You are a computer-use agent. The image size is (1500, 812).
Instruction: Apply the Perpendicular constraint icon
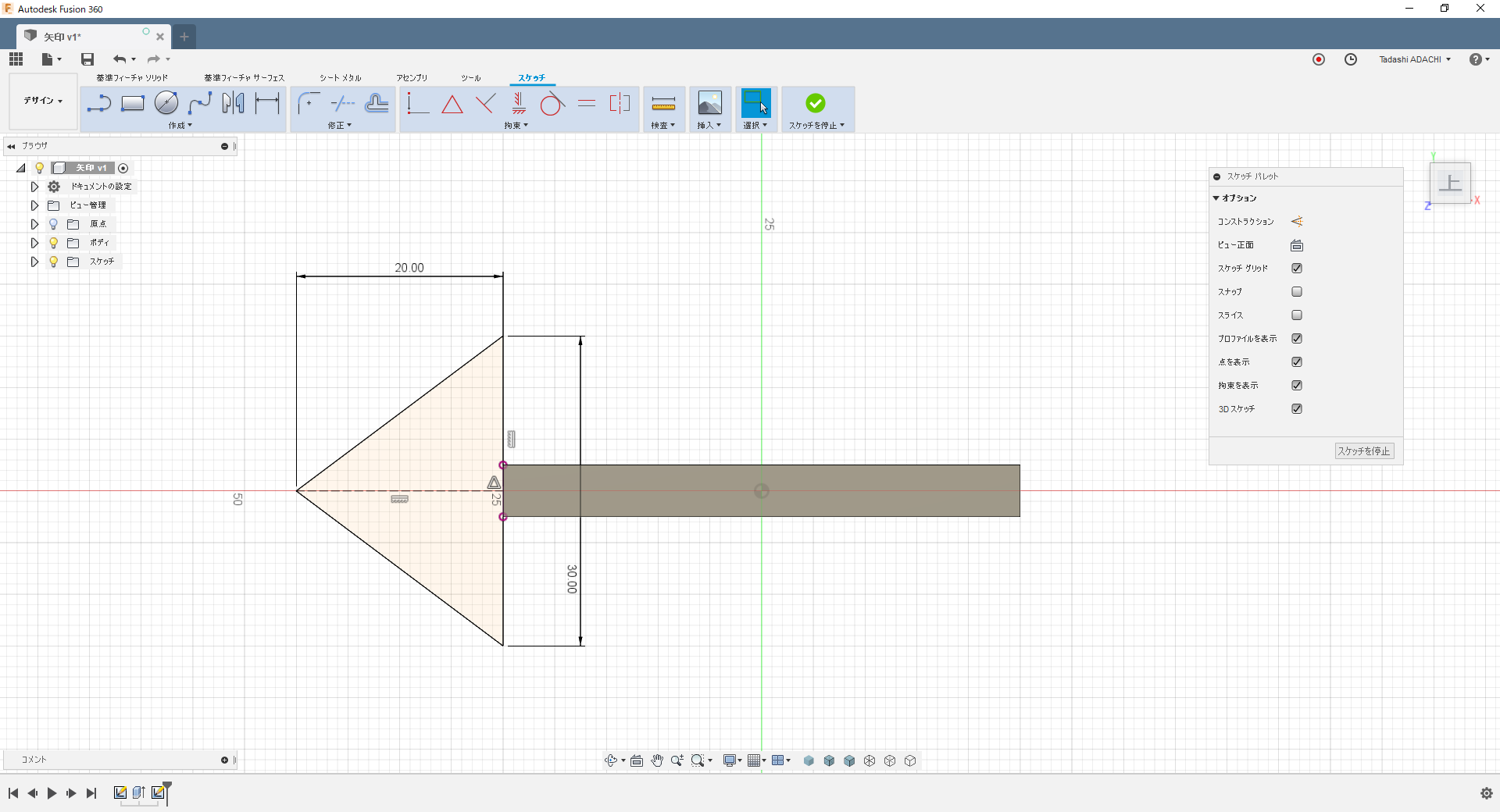485,103
